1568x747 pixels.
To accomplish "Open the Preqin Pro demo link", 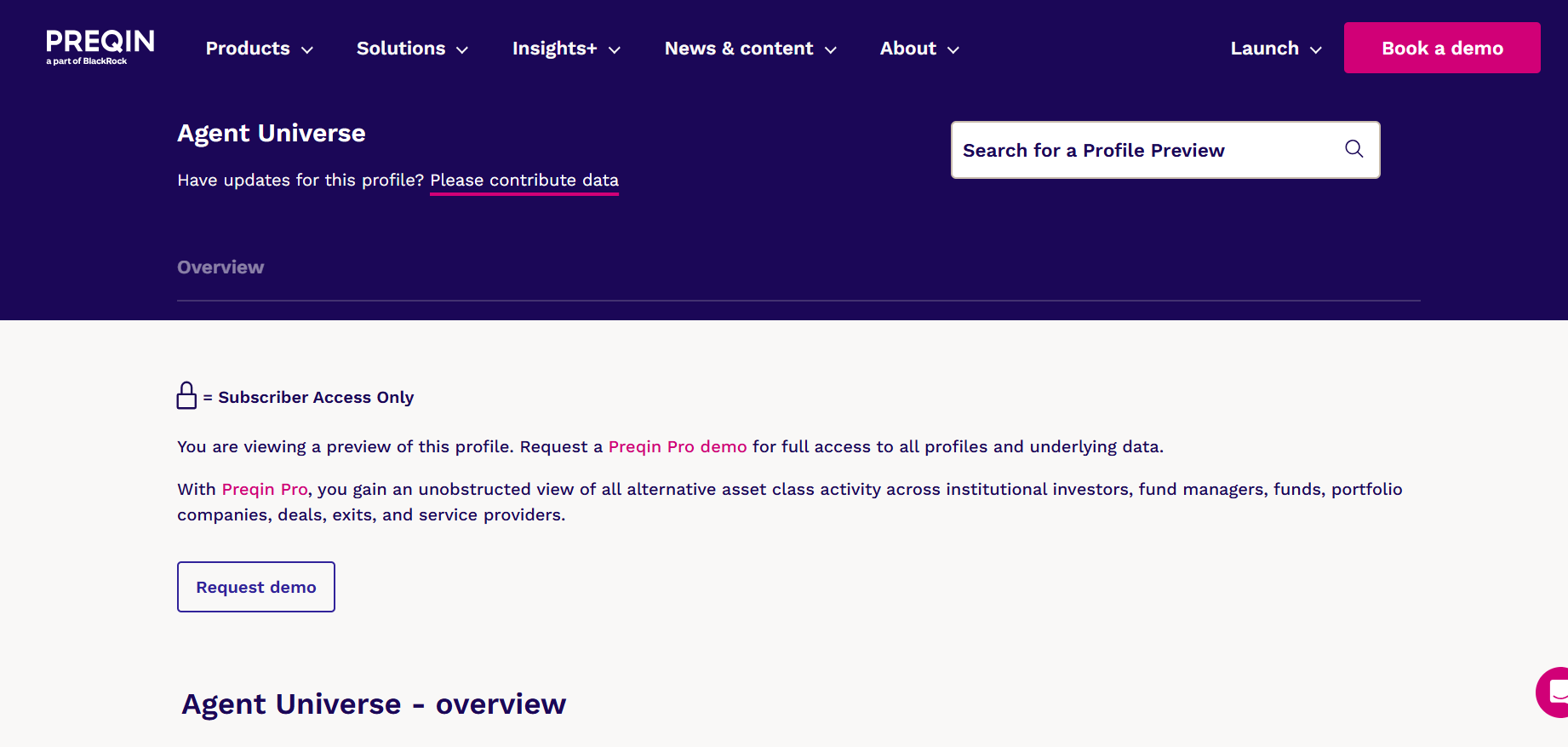I will [x=678, y=446].
